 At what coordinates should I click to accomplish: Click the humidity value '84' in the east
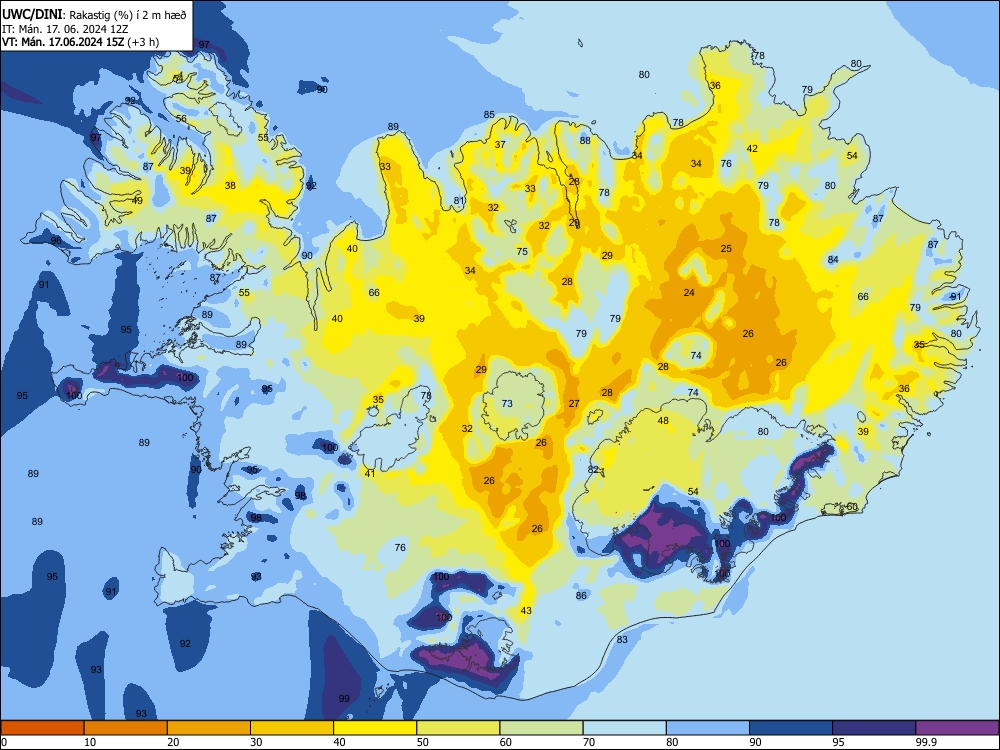click(833, 260)
